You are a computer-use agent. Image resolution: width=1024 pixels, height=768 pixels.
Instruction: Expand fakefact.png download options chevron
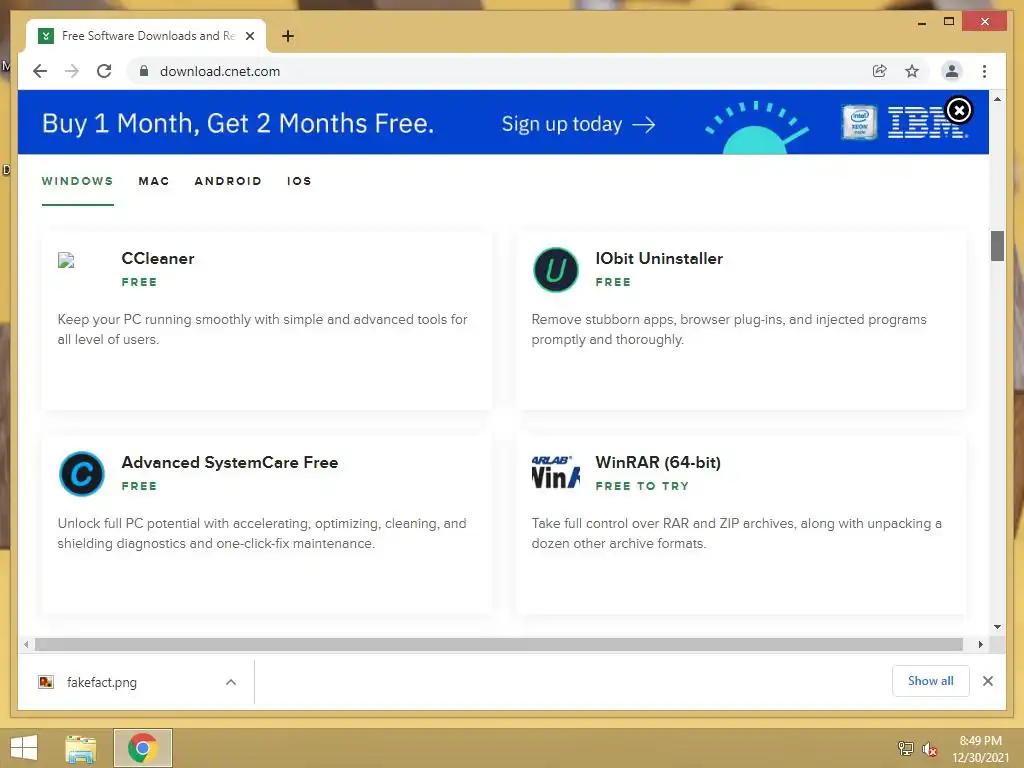(x=231, y=682)
